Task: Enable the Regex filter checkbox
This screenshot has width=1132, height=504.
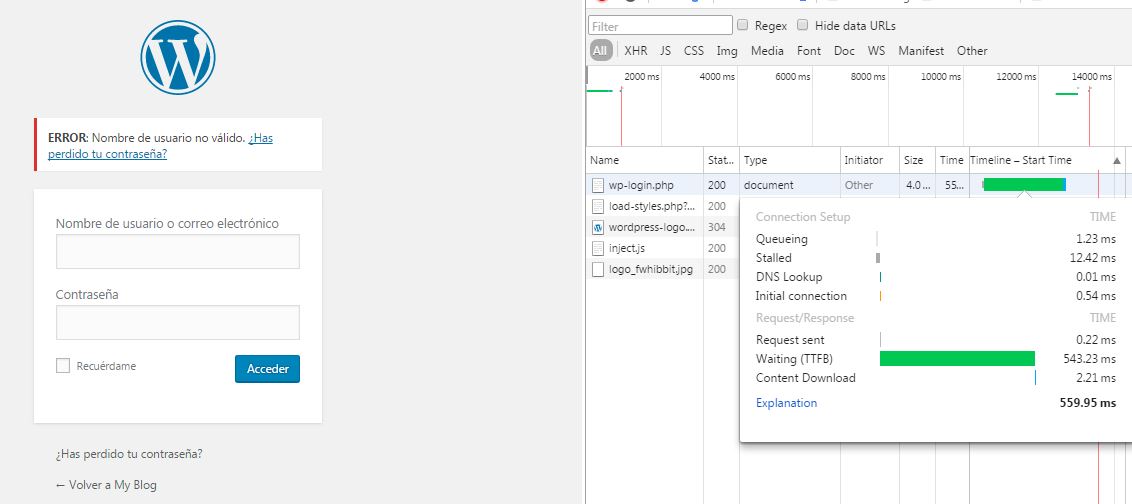Action: click(743, 25)
